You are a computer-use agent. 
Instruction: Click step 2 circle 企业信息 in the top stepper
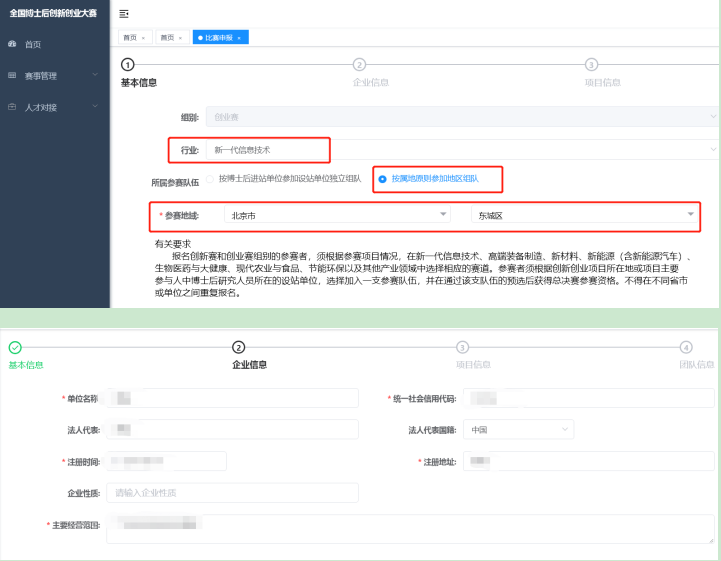click(x=359, y=64)
